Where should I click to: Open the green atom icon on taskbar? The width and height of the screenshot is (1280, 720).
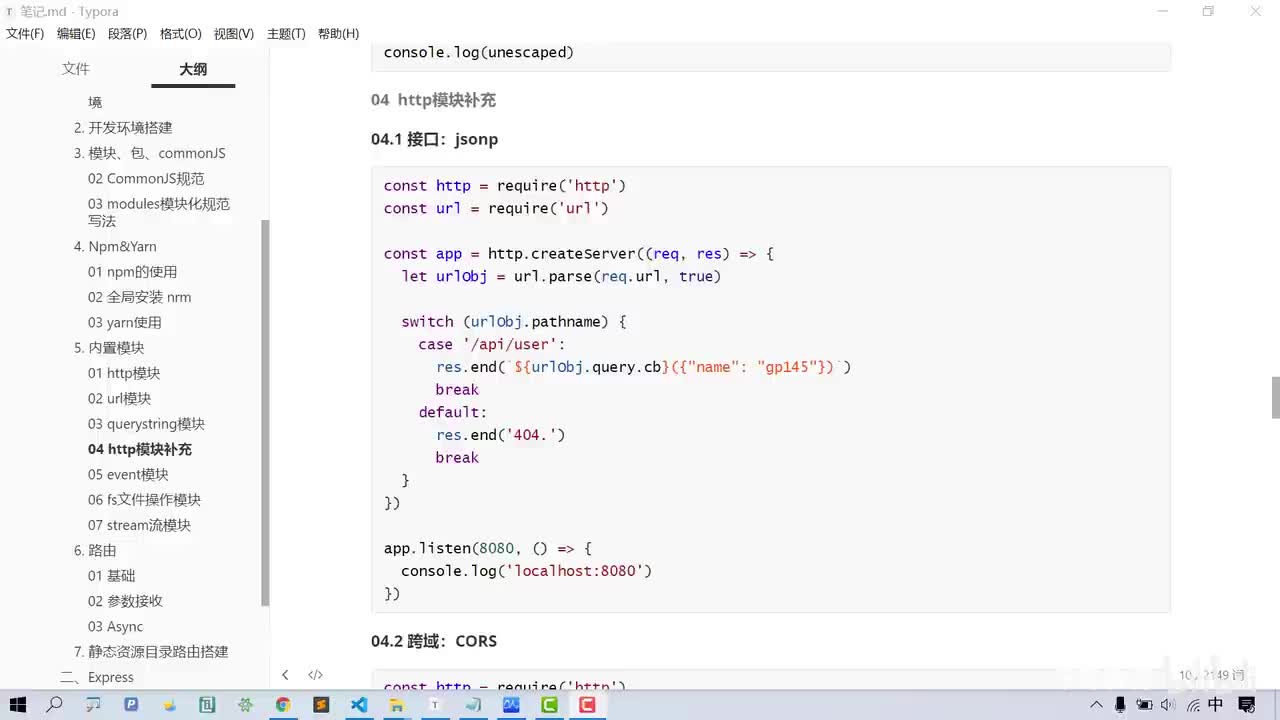[x=245, y=705]
